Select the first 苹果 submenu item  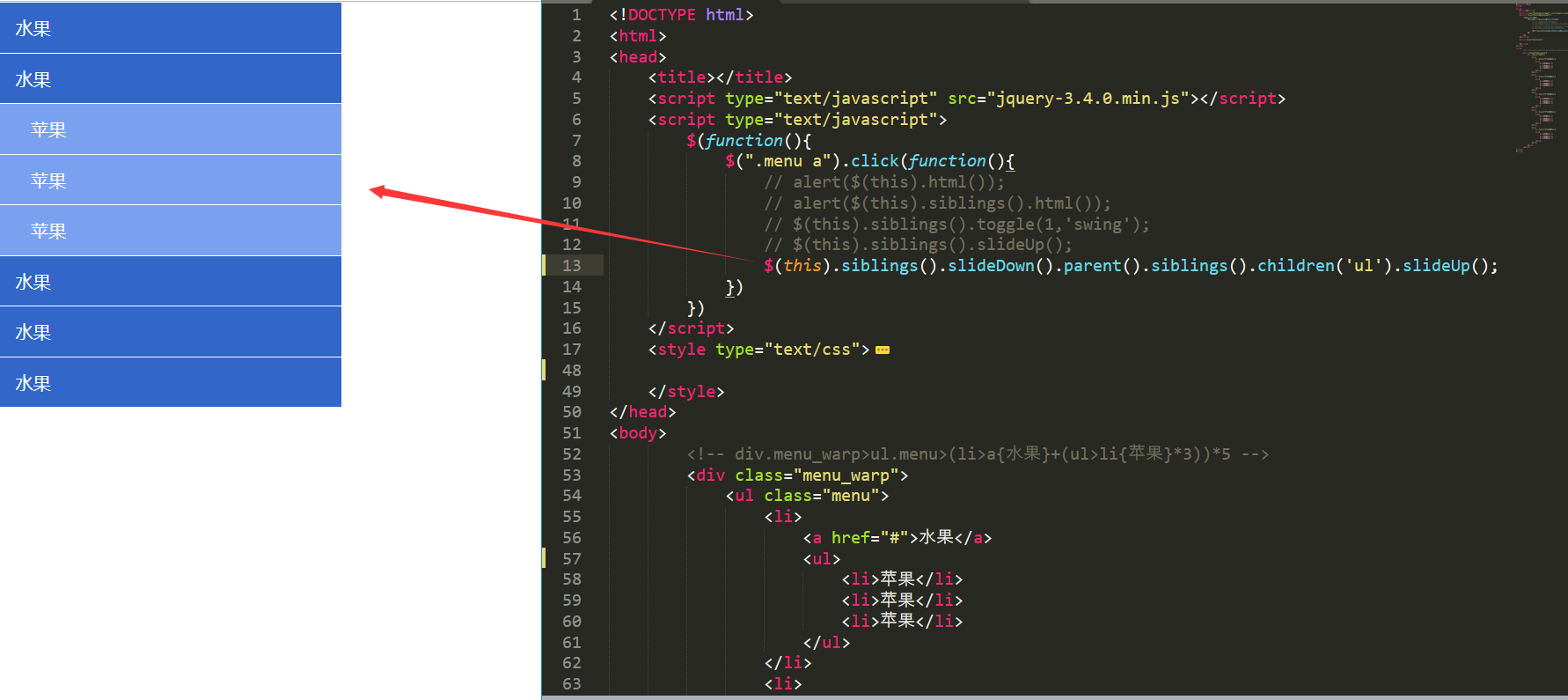tap(171, 129)
